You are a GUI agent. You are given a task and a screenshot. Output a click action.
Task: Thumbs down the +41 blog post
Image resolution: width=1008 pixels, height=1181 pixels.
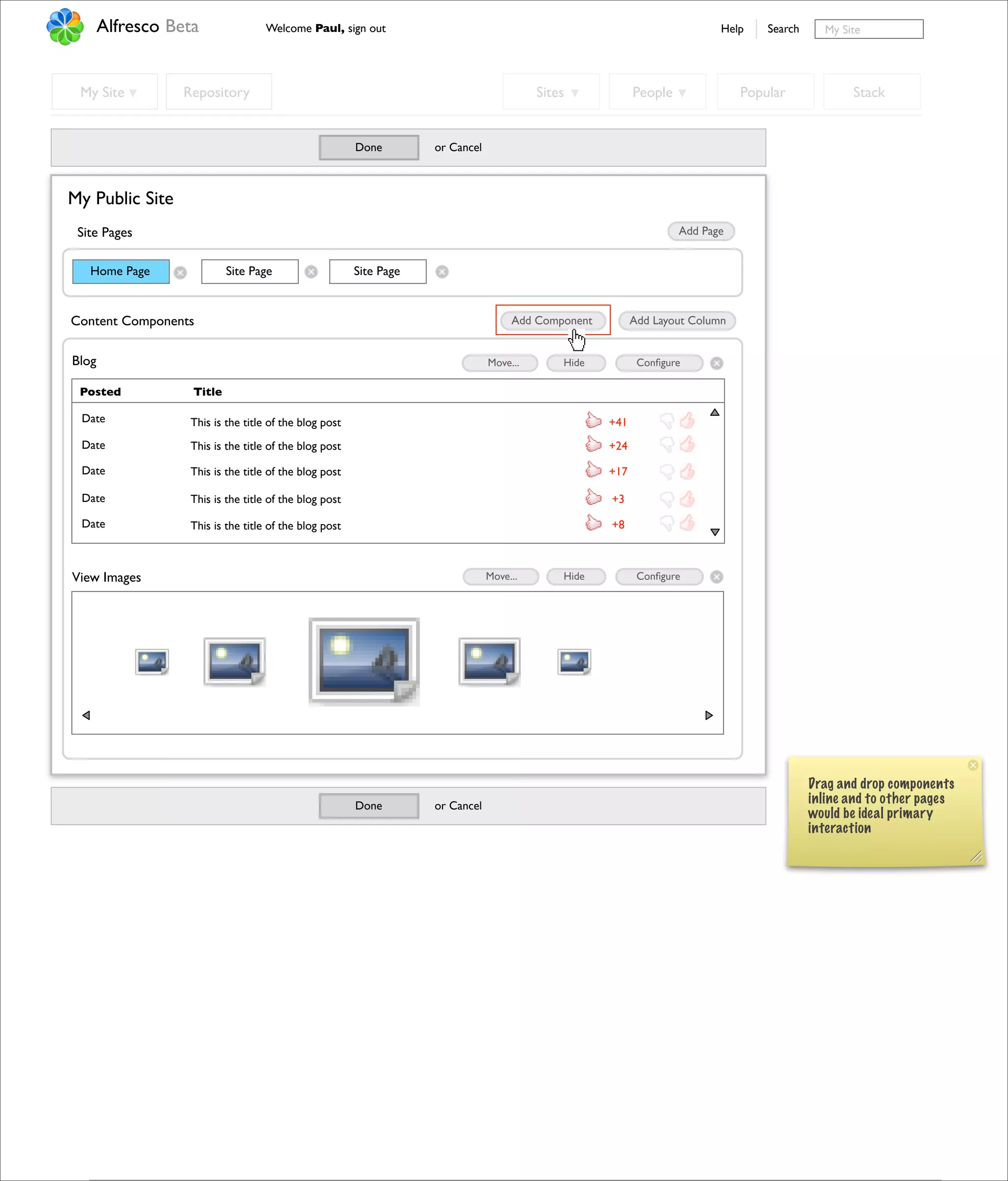pos(666,421)
